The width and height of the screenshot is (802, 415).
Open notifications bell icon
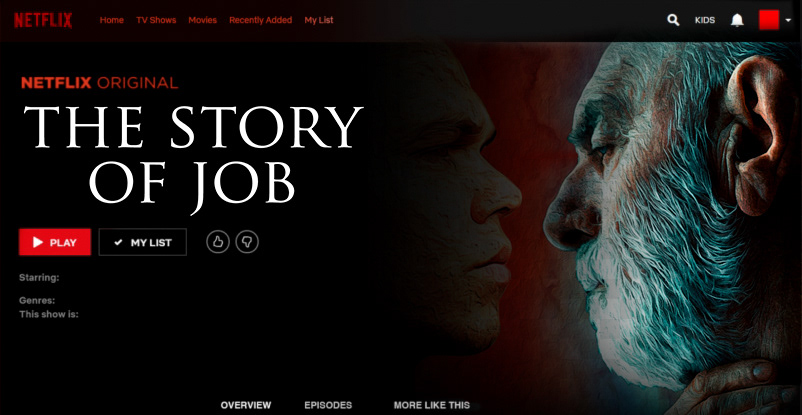point(737,20)
